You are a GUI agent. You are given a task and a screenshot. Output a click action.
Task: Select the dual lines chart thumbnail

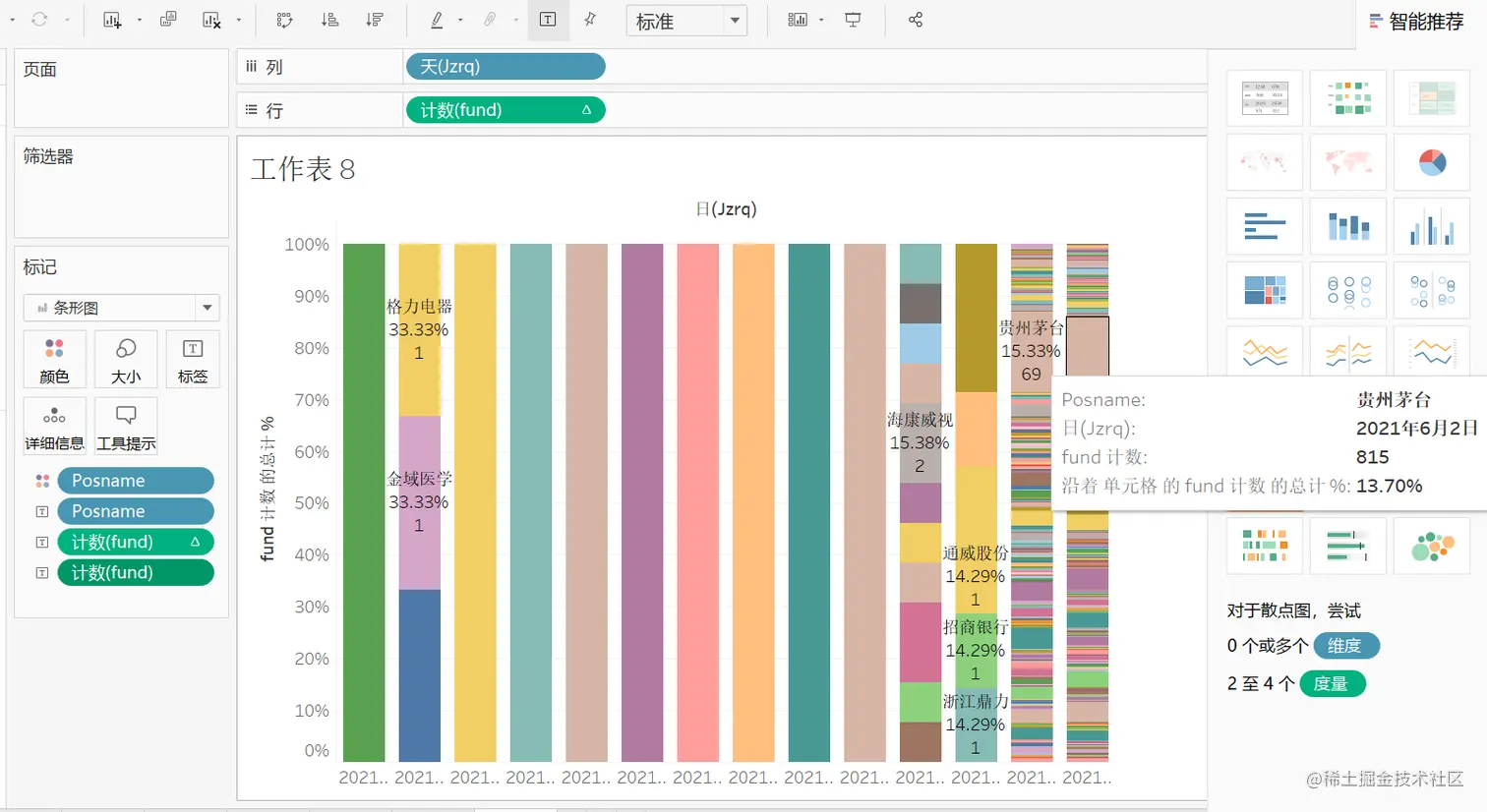tap(1432, 351)
